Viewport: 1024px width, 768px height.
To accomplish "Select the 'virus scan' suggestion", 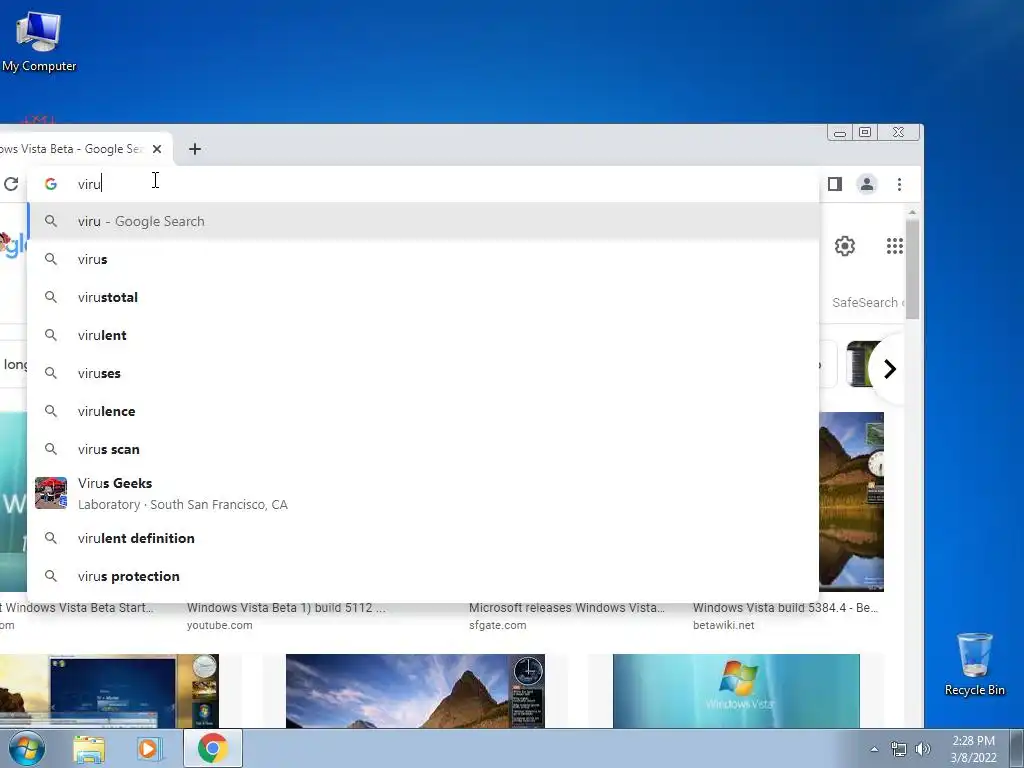I will [423, 449].
